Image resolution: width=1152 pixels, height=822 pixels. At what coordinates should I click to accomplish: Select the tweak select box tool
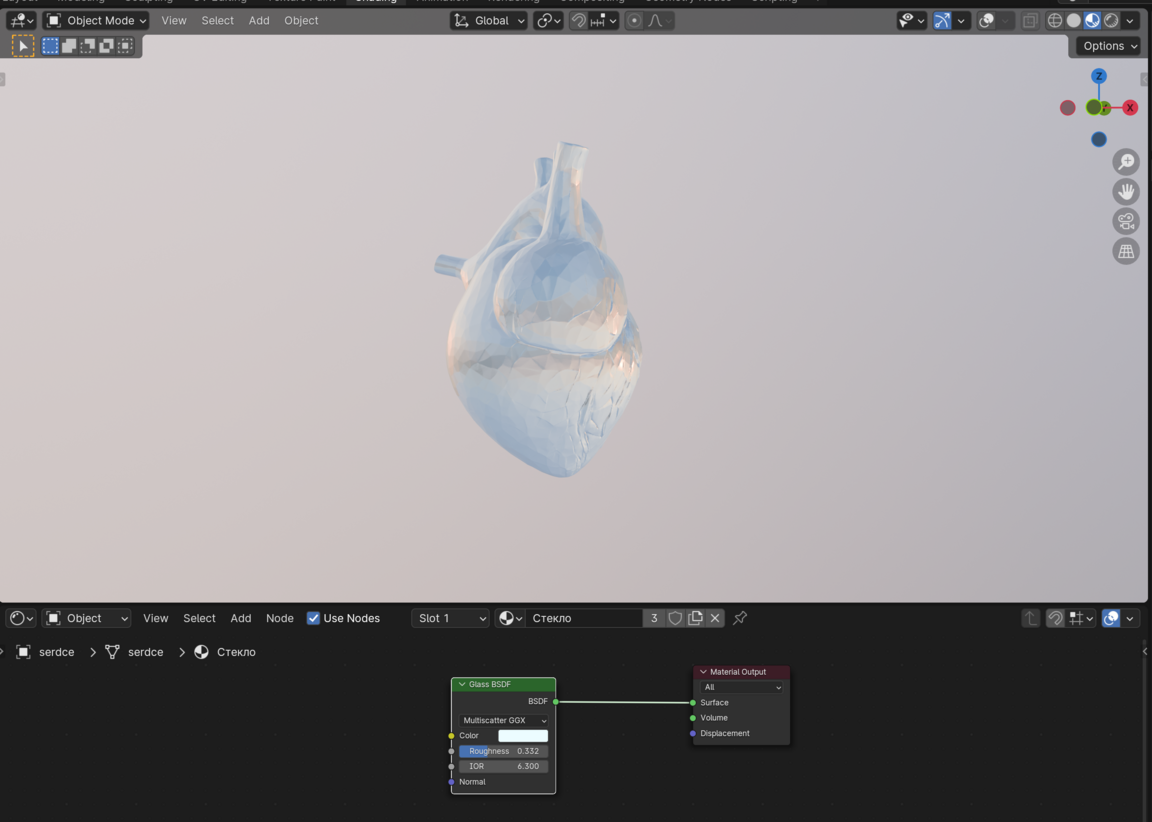coord(23,46)
